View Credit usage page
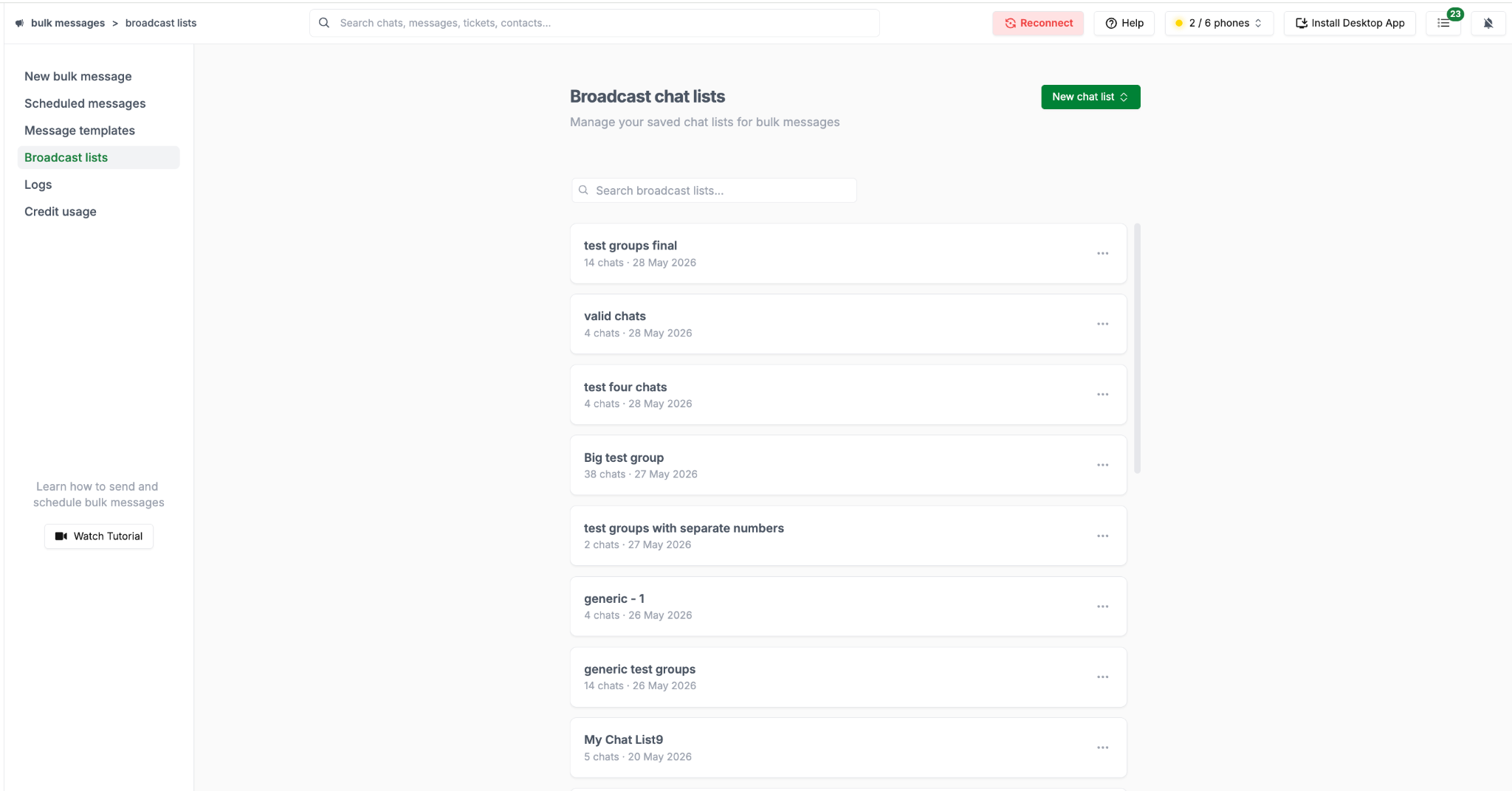Screen dimensions: 1512x791 61,212
